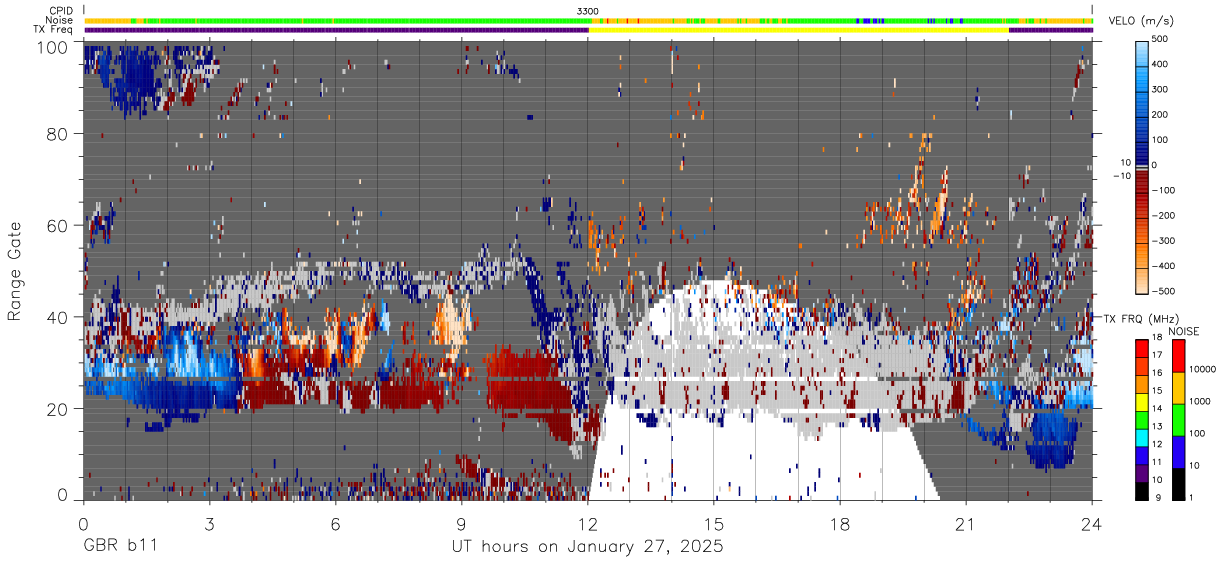
Task: Click the CPID row label
Action: 61,10
